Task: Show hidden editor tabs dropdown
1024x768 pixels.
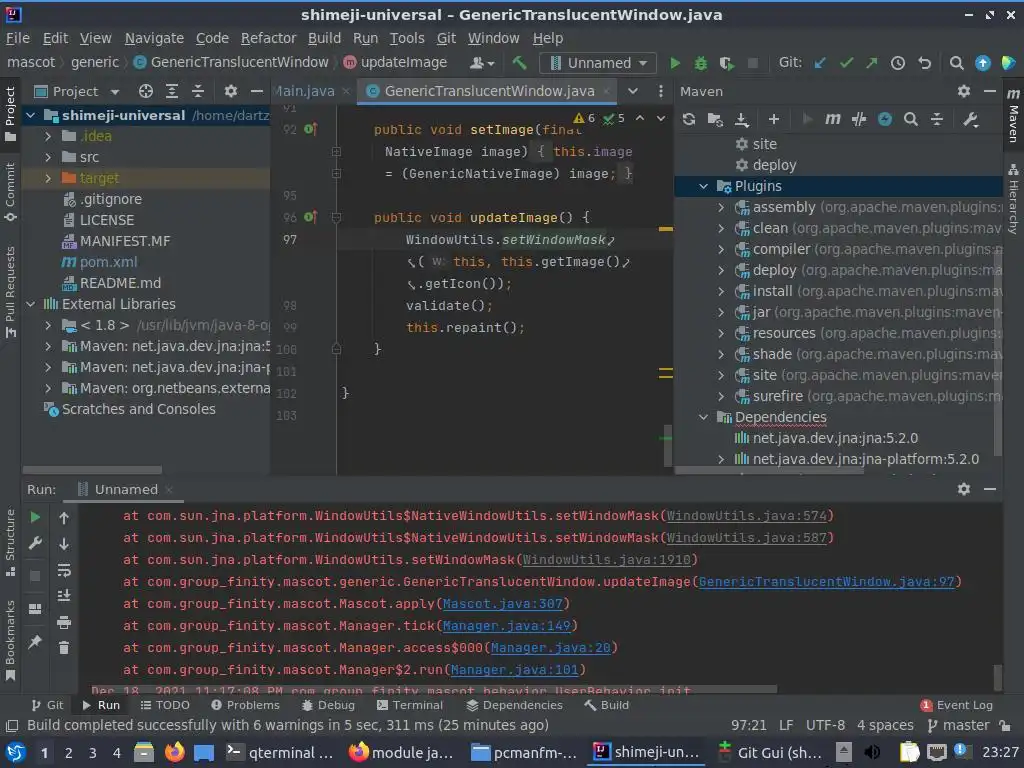Action: coord(633,91)
